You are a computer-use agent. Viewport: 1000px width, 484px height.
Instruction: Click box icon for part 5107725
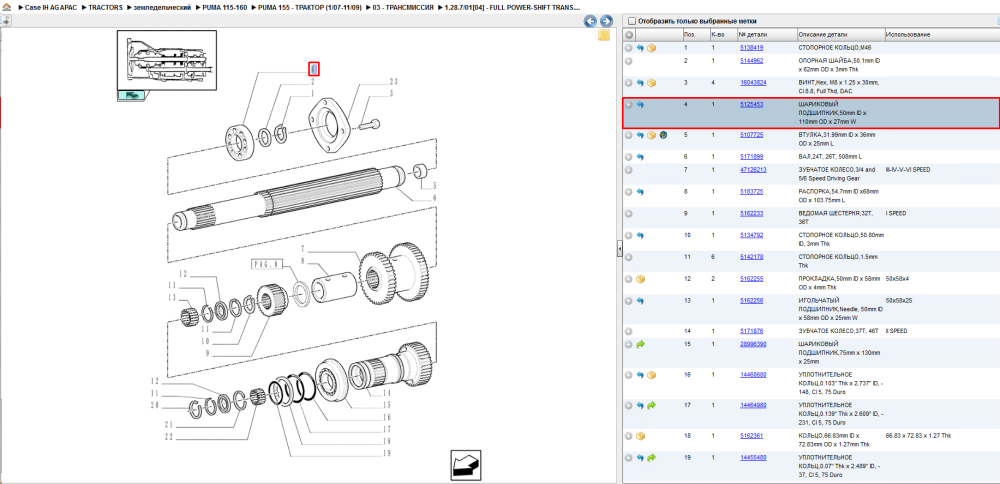[x=651, y=135]
